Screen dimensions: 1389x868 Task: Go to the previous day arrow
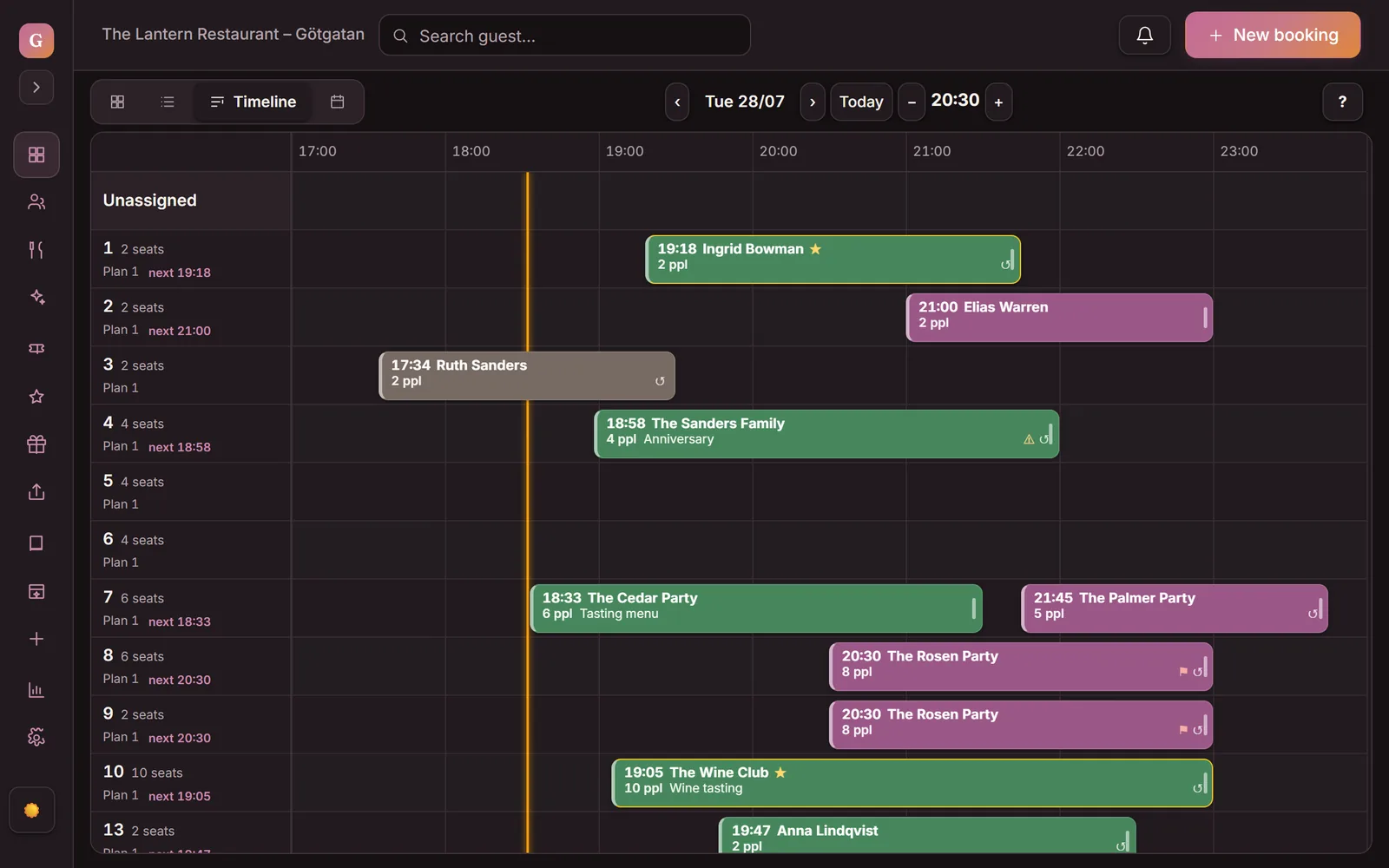click(x=677, y=102)
